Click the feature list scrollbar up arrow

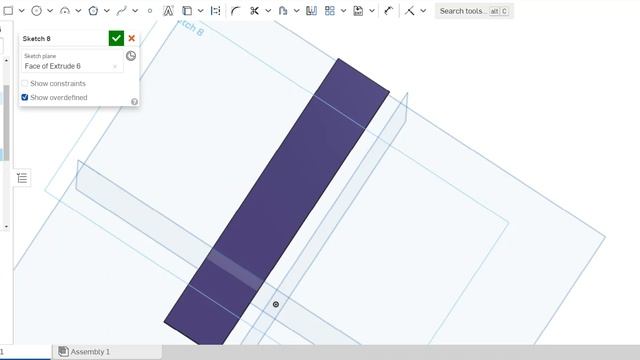pyautogui.click(x=6, y=60)
